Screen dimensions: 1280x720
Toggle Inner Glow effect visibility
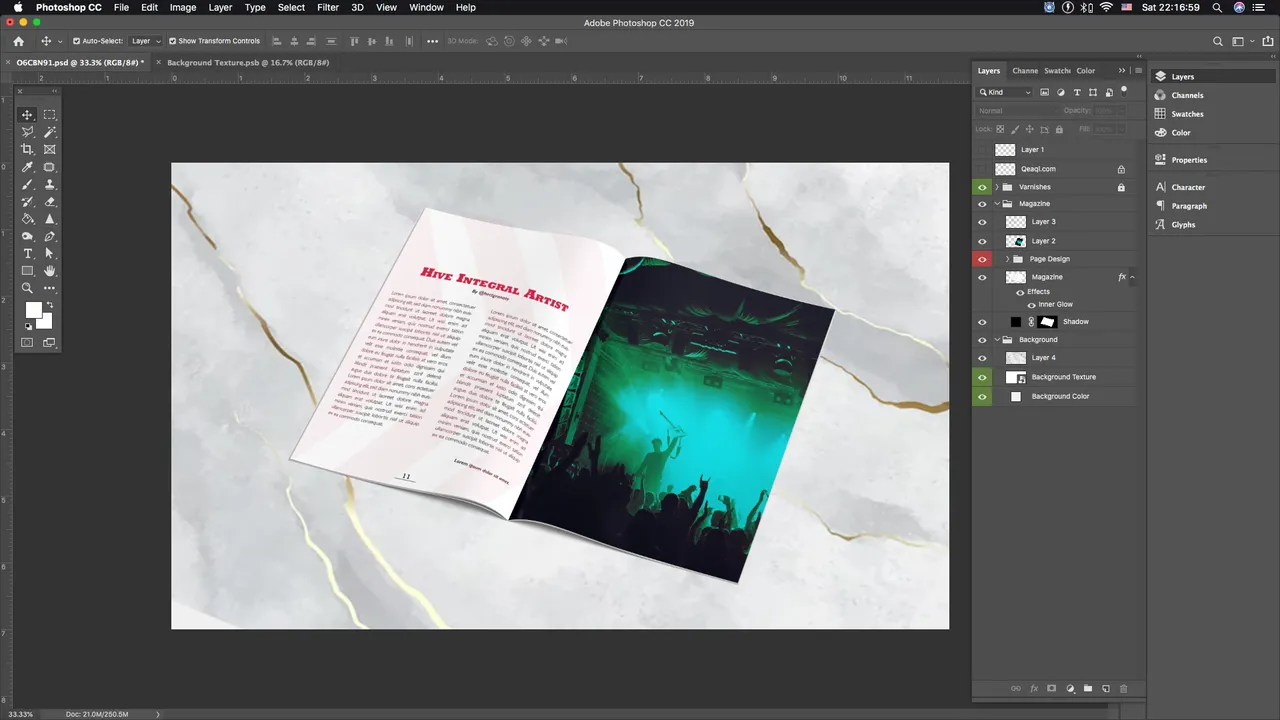click(1032, 304)
